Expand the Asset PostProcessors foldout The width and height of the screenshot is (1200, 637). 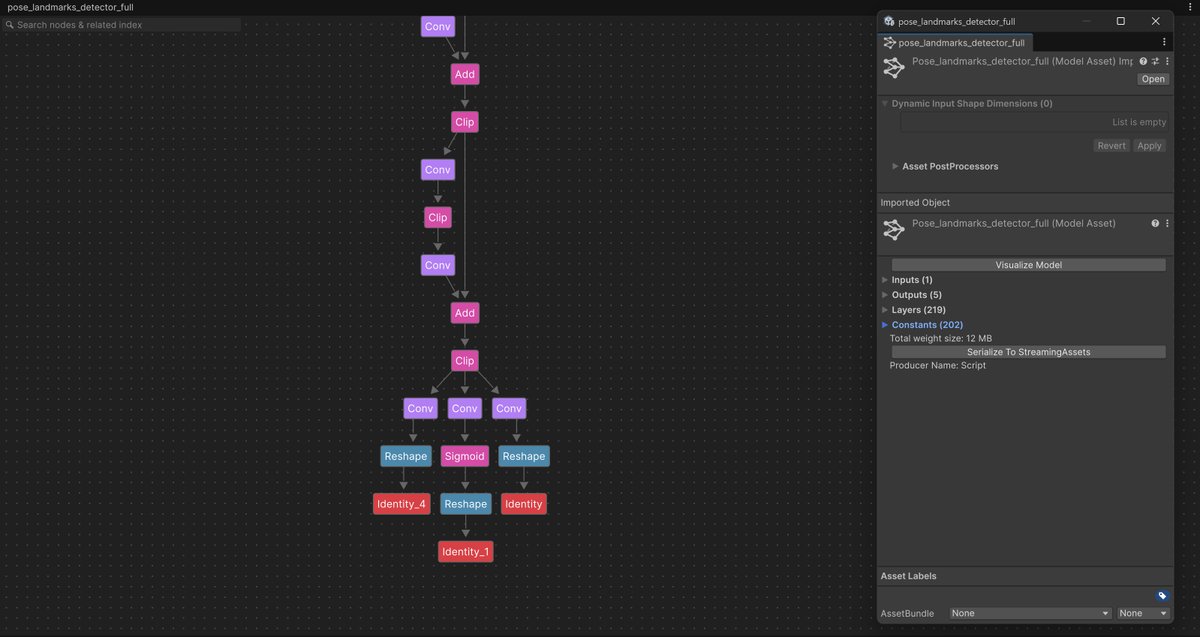point(895,166)
